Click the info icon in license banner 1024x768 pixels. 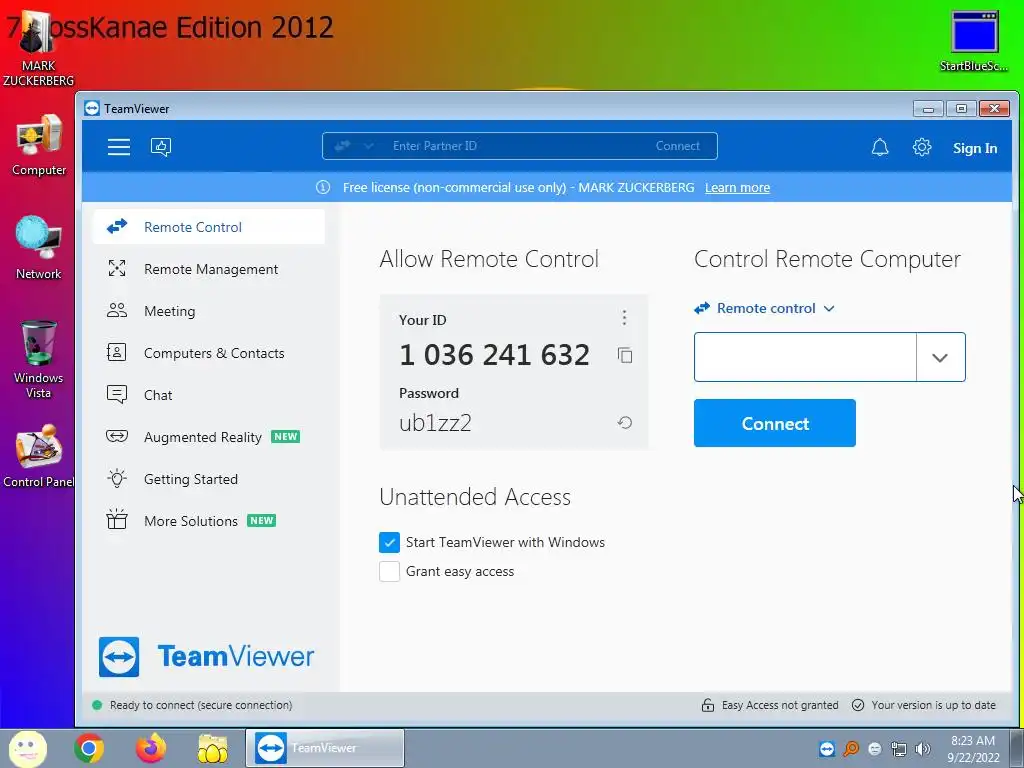pos(323,187)
